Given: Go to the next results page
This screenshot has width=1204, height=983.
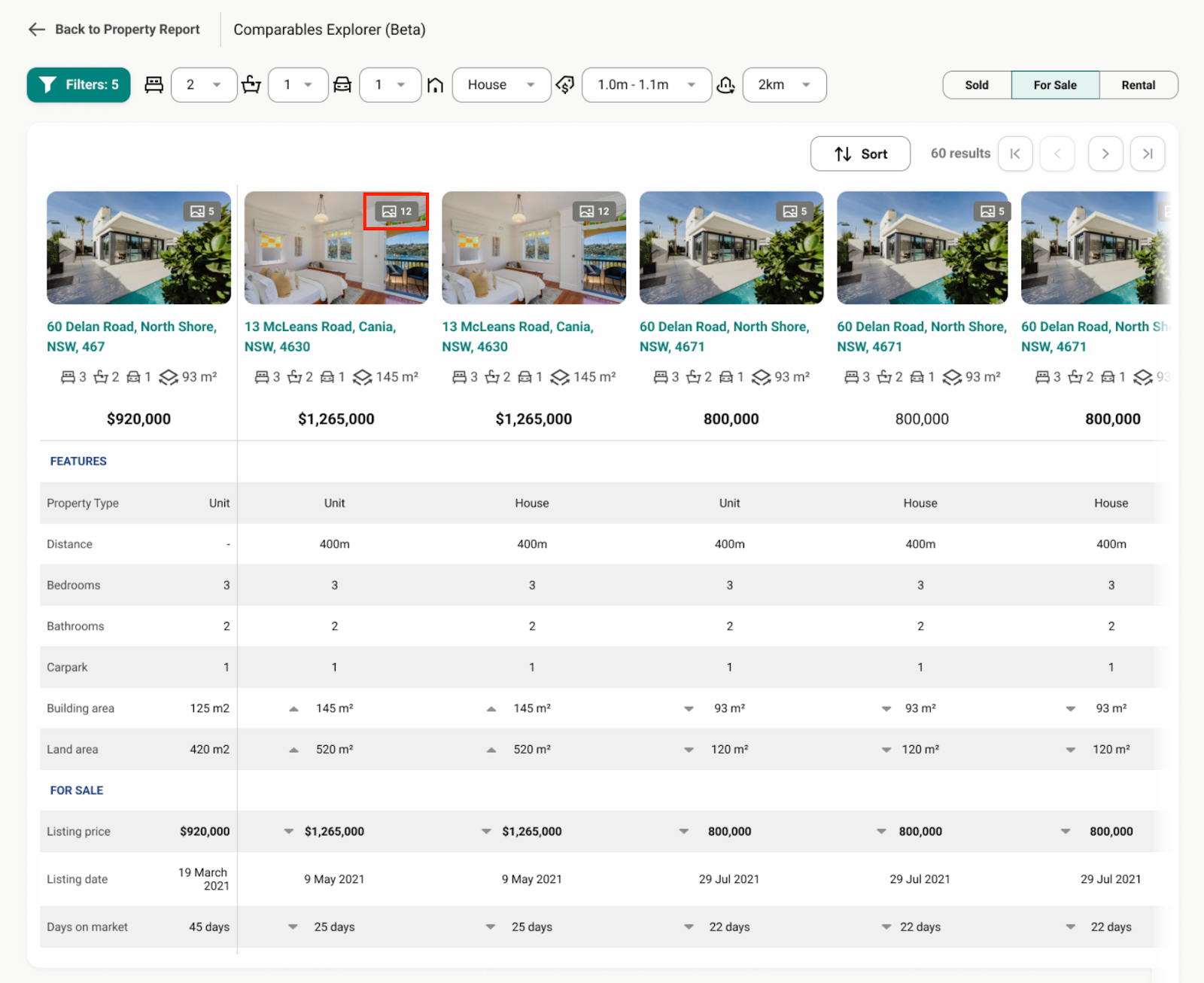Looking at the screenshot, I should 1105,154.
